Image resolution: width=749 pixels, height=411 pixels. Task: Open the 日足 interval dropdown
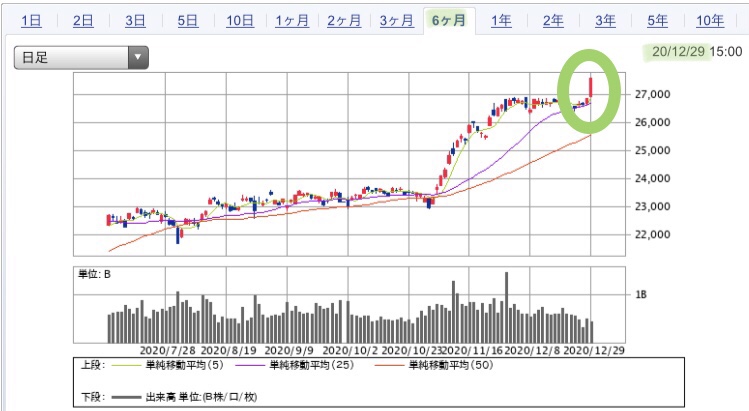point(81,57)
